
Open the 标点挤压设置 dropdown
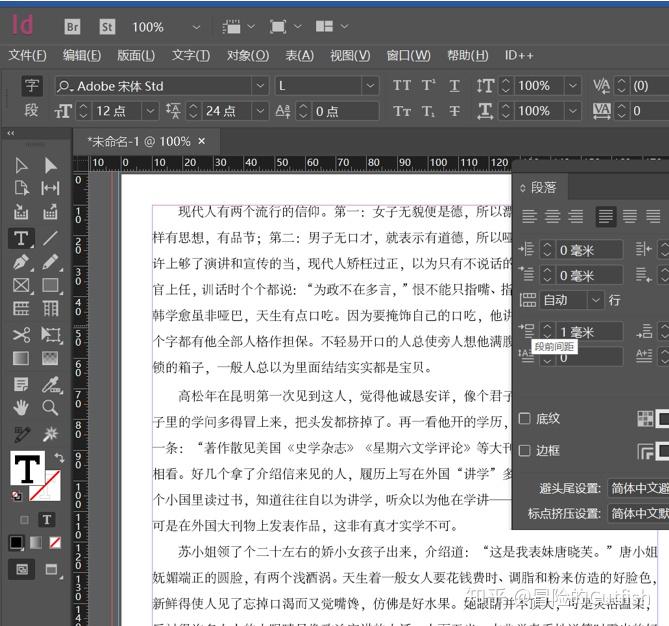638,513
